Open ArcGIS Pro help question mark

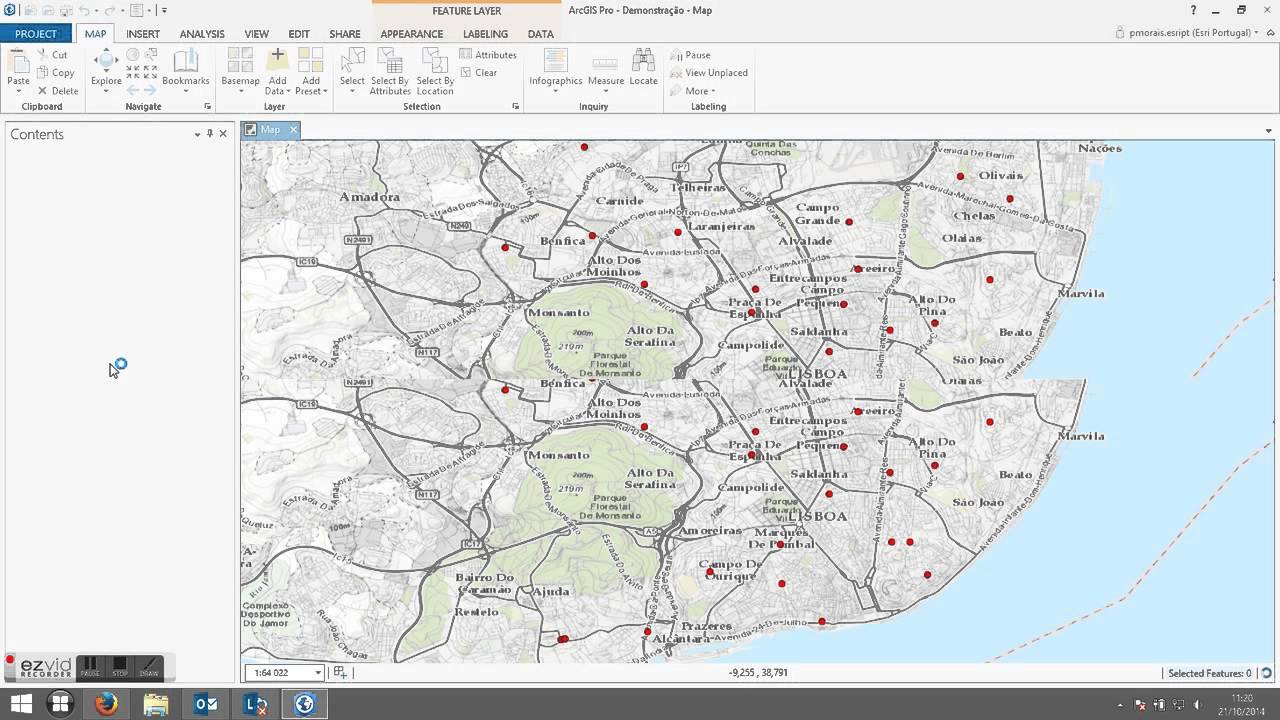click(1193, 10)
